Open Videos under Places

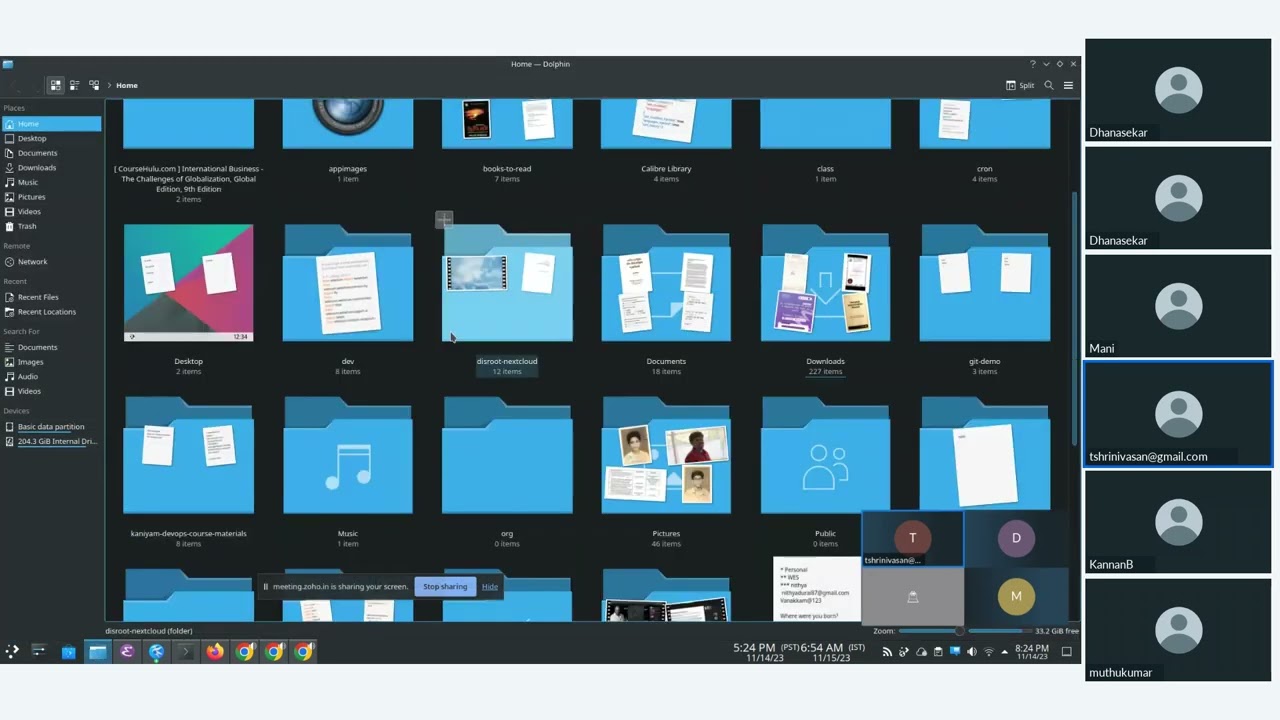coord(51,211)
